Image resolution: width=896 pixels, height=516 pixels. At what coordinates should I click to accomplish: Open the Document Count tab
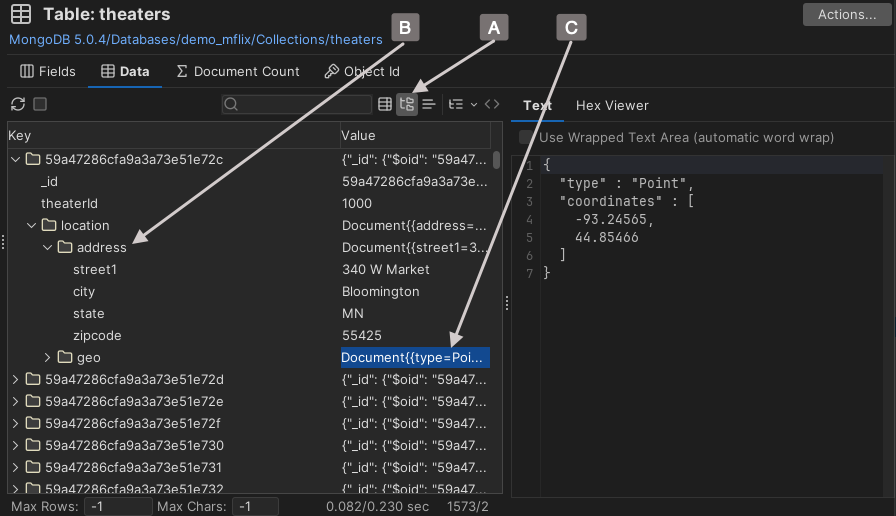[237, 71]
